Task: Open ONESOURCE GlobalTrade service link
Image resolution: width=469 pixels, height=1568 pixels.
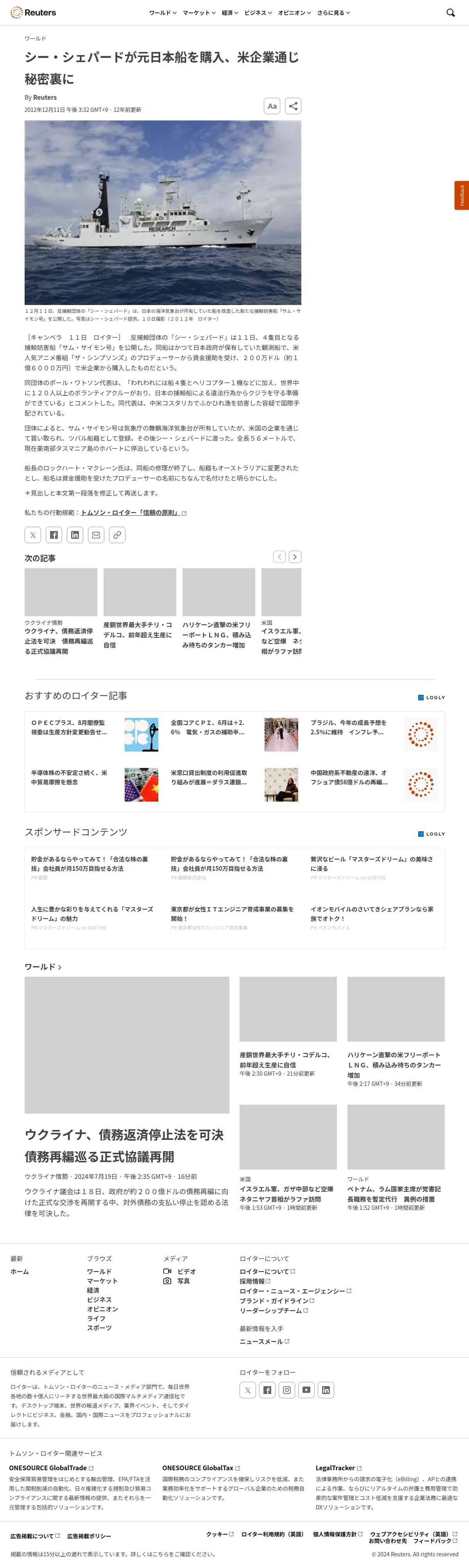Action: 51,1468
